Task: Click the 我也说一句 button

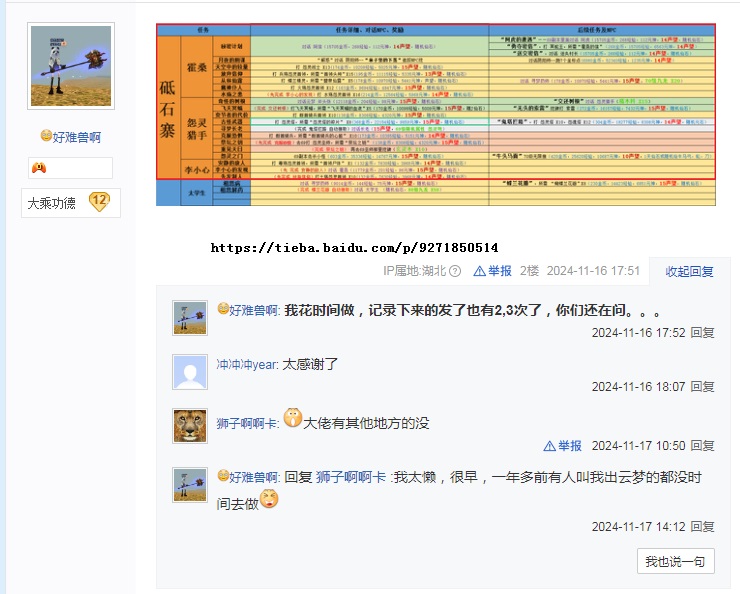Action: point(675,561)
